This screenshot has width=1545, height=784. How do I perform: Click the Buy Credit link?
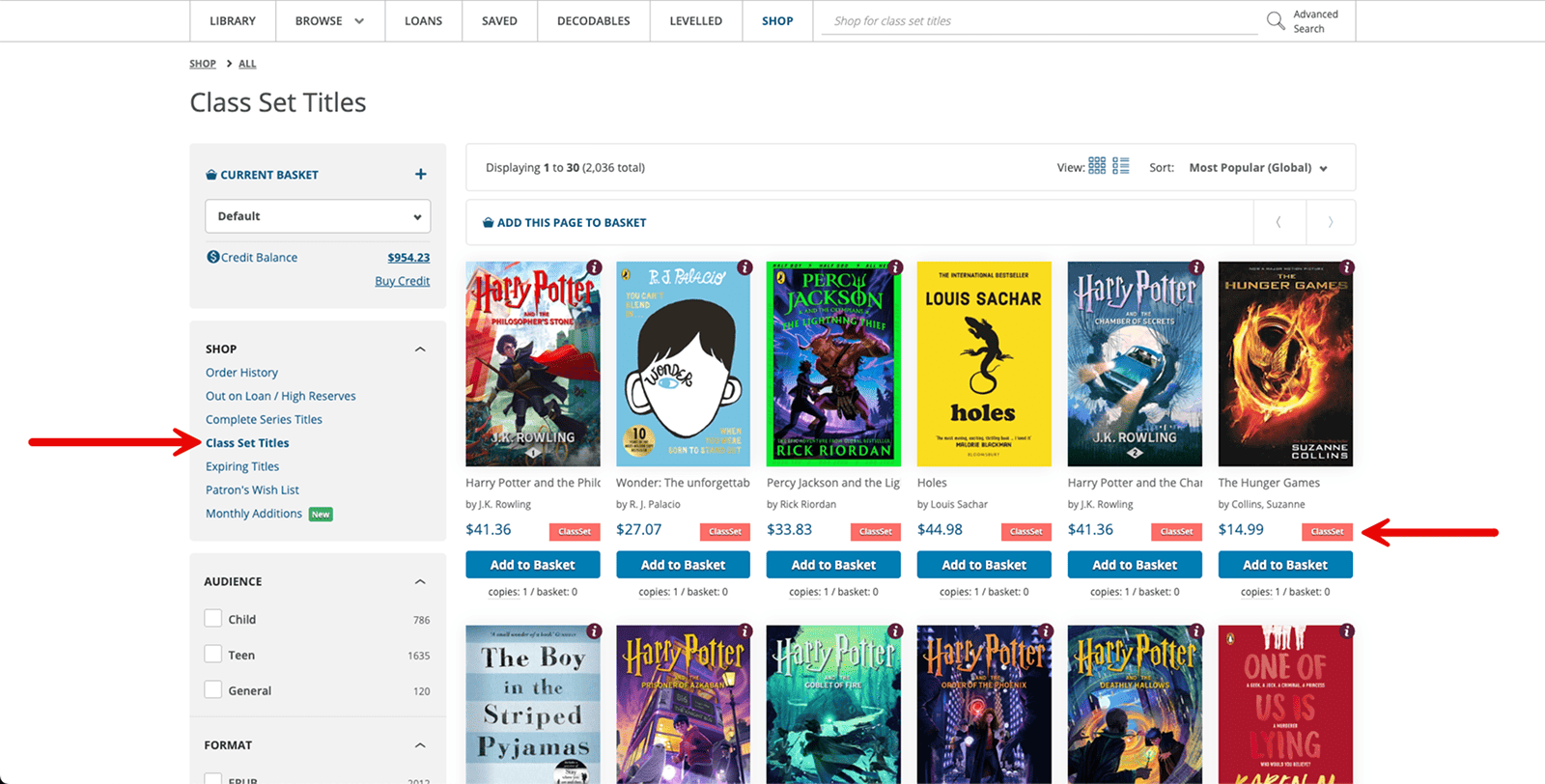403,281
